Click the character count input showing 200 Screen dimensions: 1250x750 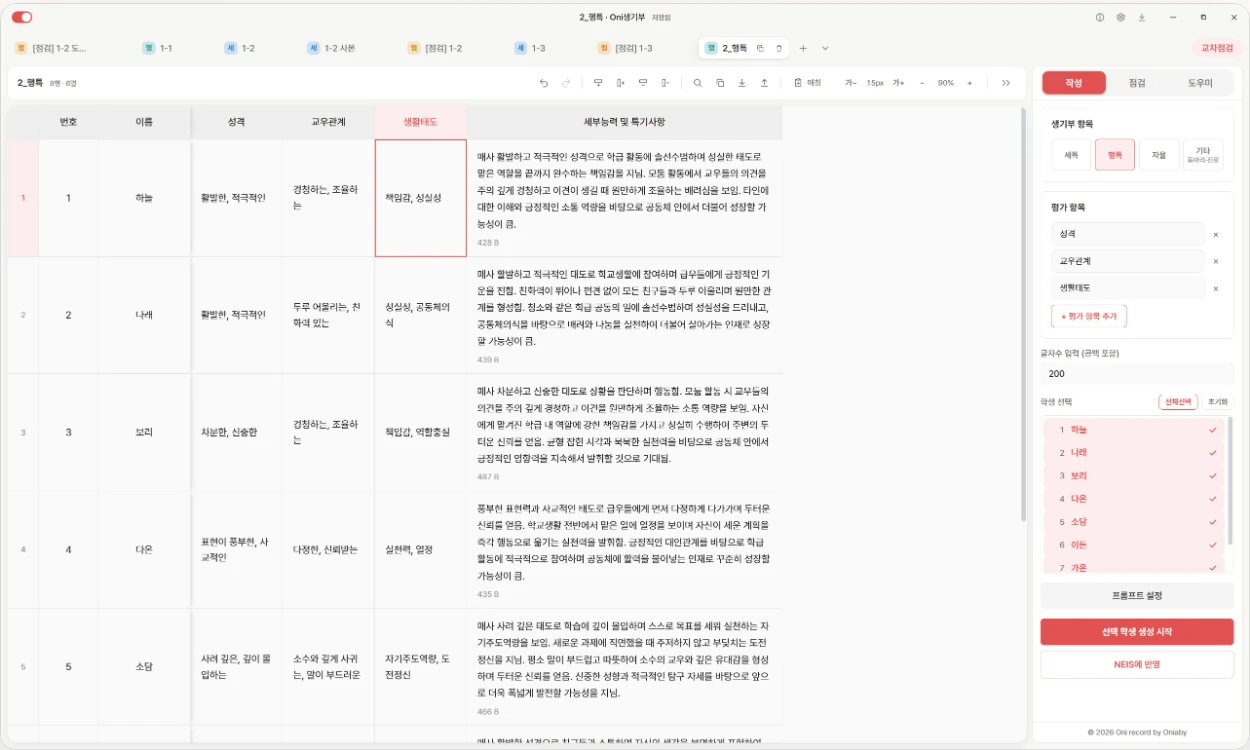(1137, 374)
